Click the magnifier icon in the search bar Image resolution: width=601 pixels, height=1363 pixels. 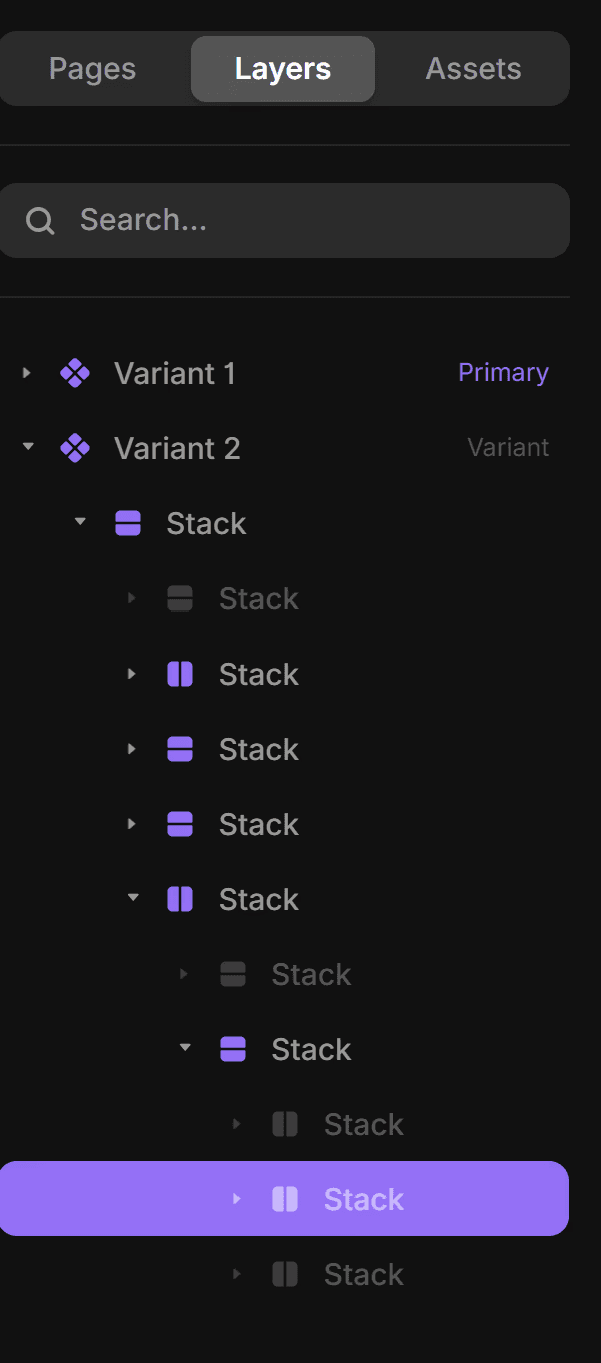point(40,220)
